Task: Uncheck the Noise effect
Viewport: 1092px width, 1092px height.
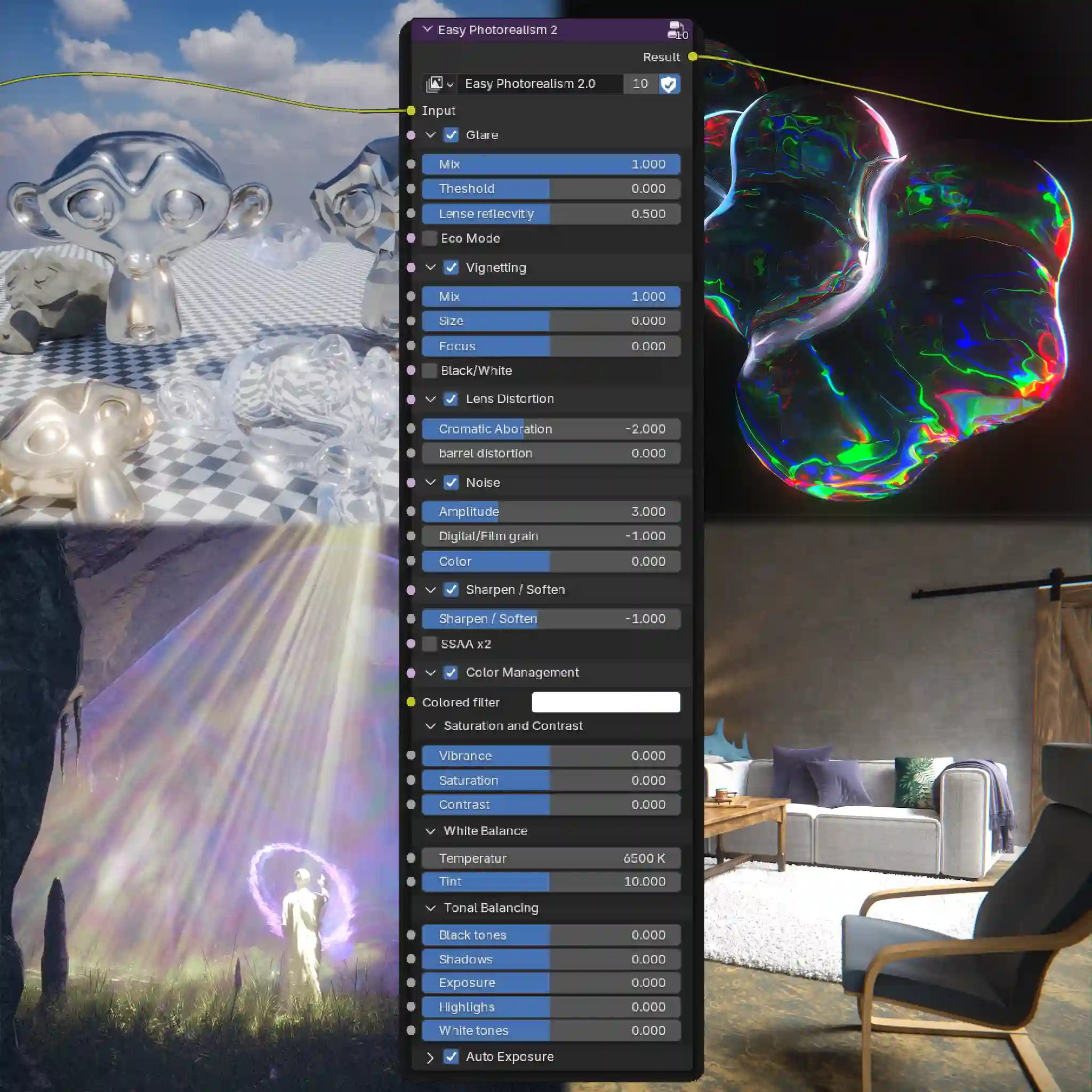Action: tap(451, 483)
